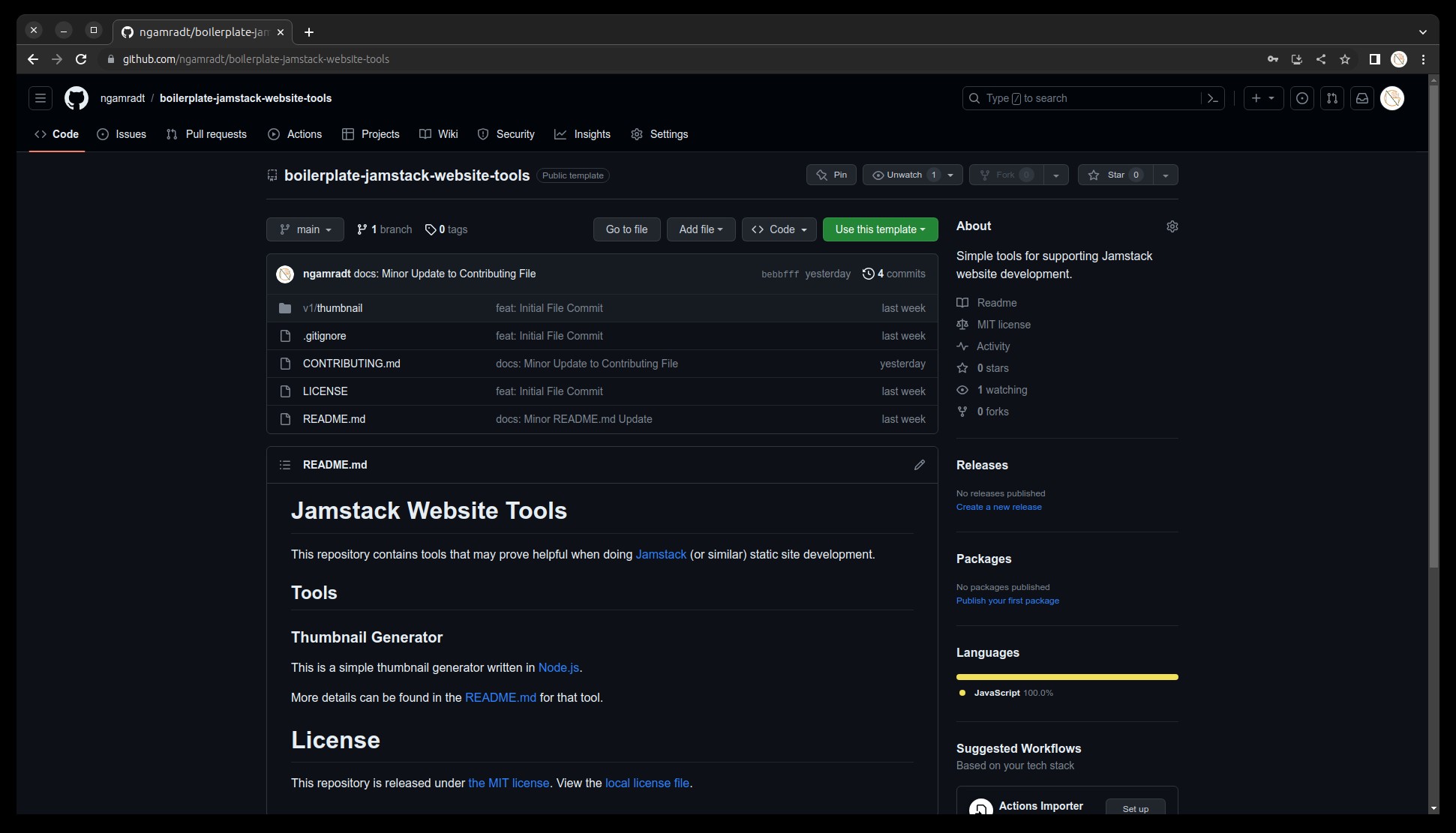Open the browser profile avatar
Screen dimensions: 1456x833
pyautogui.click(x=1399, y=59)
